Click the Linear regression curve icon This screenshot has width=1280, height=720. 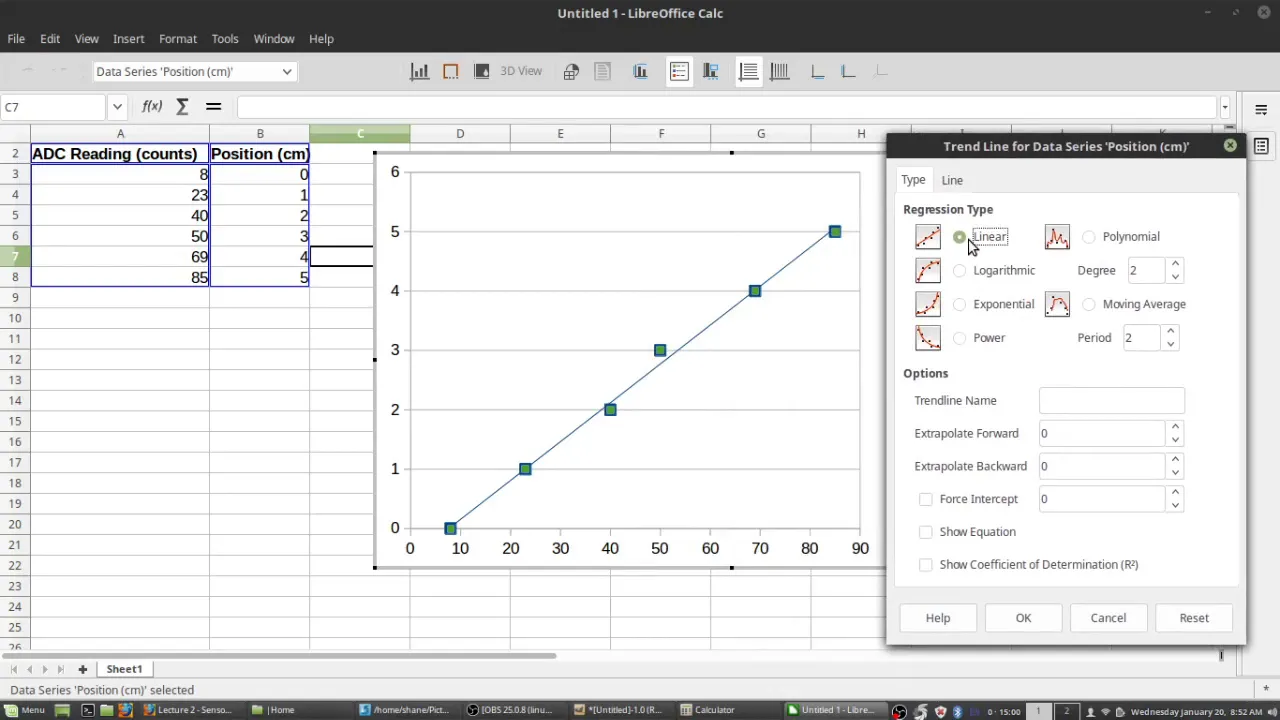pyautogui.click(x=928, y=237)
